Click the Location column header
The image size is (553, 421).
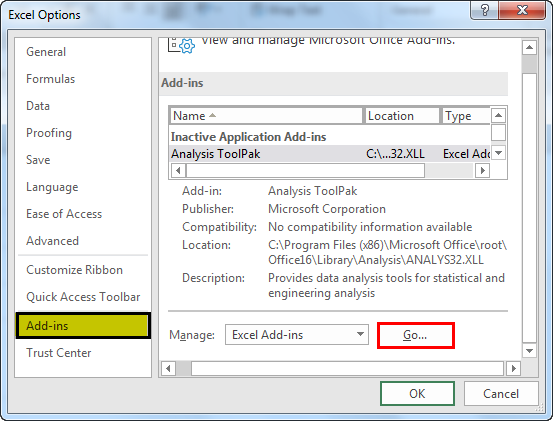point(402,116)
